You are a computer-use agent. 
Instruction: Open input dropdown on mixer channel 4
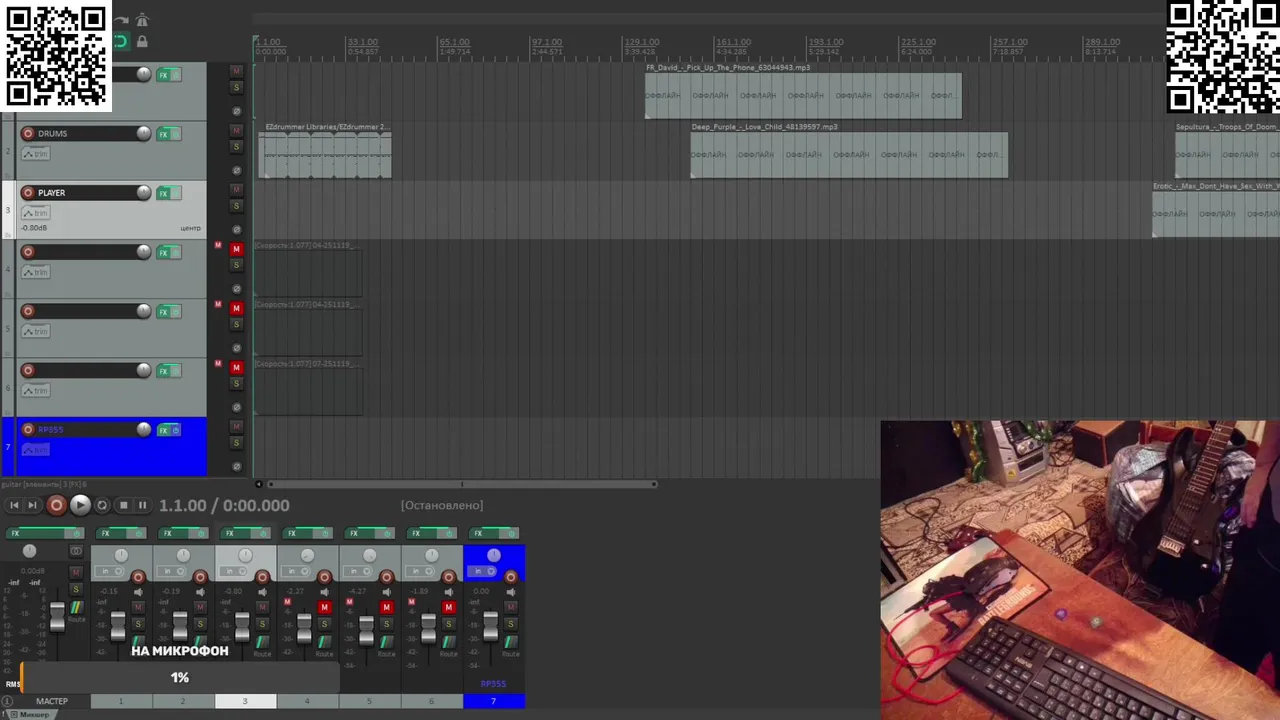coord(296,572)
